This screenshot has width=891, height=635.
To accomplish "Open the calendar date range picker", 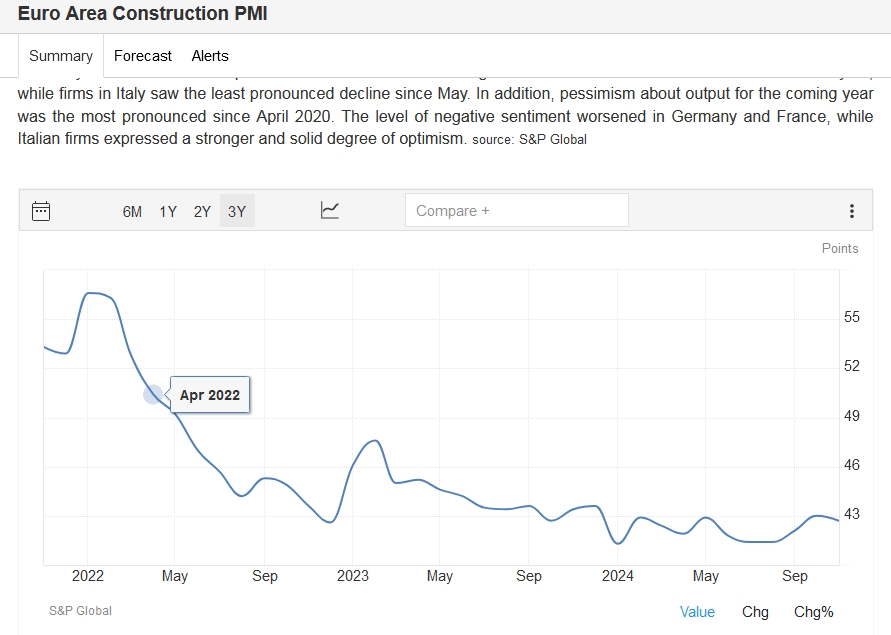I will coord(41,210).
